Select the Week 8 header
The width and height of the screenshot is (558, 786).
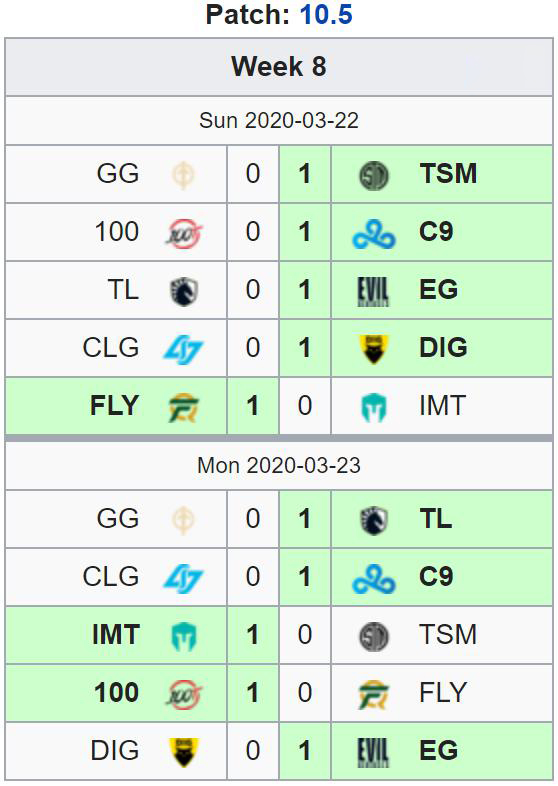(x=279, y=67)
